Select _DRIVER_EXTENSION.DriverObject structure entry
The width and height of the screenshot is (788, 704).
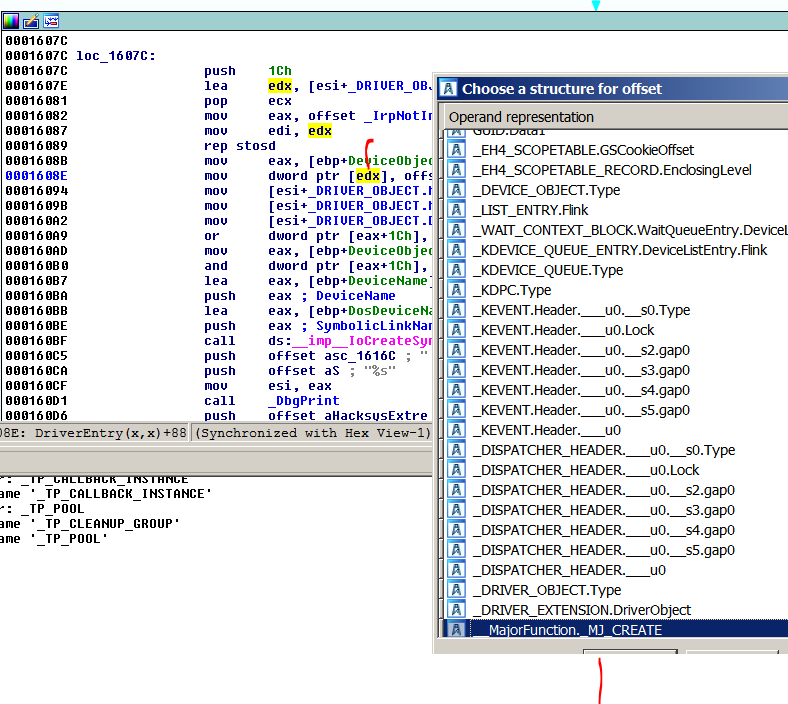581,610
